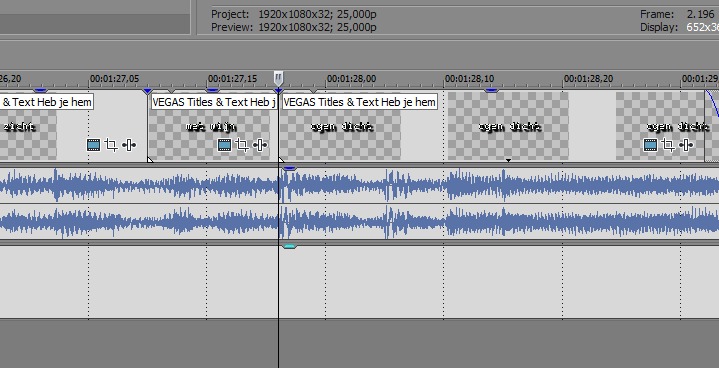Screen dimensions: 719x368
Task: Click Generated Media icon on 'met mijn' event
Action: coord(224,145)
